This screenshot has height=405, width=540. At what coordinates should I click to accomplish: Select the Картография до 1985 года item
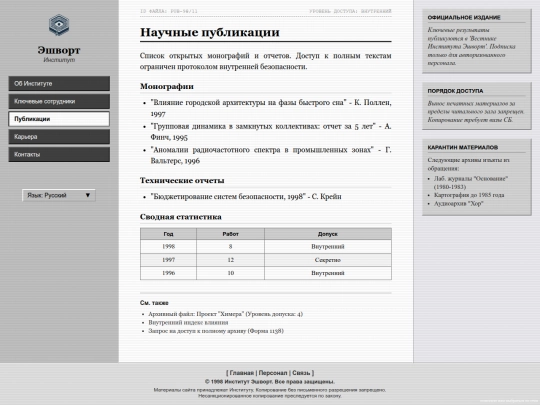[469, 195]
